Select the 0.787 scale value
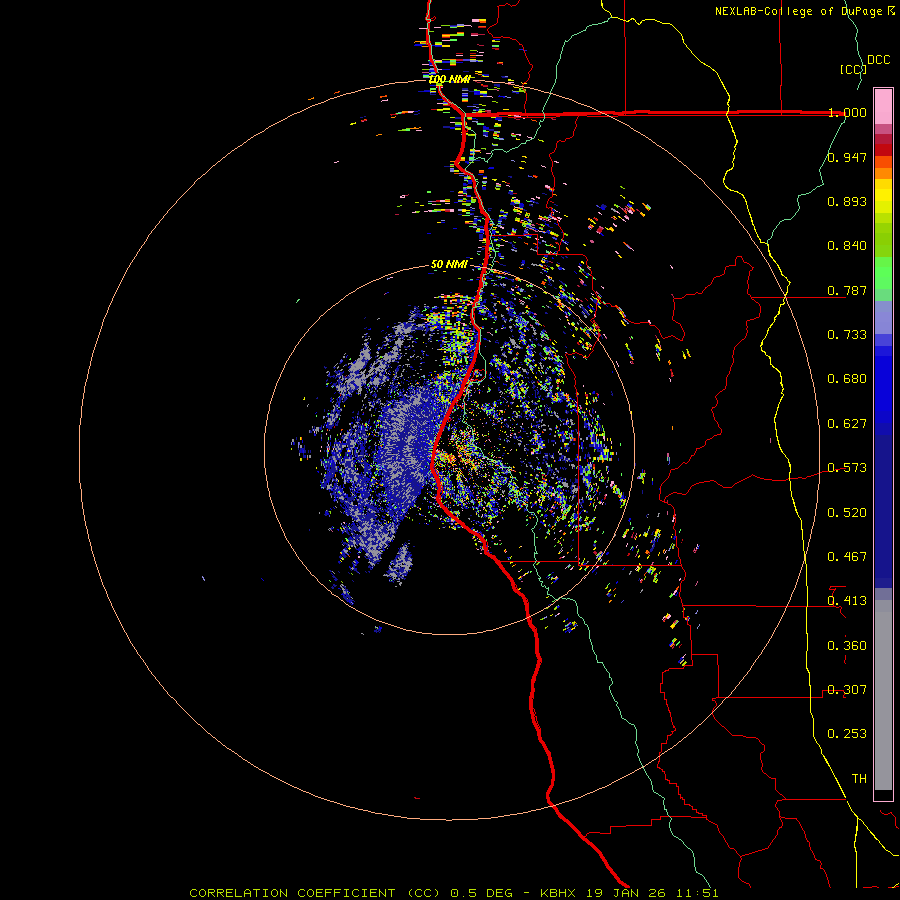 (847, 290)
